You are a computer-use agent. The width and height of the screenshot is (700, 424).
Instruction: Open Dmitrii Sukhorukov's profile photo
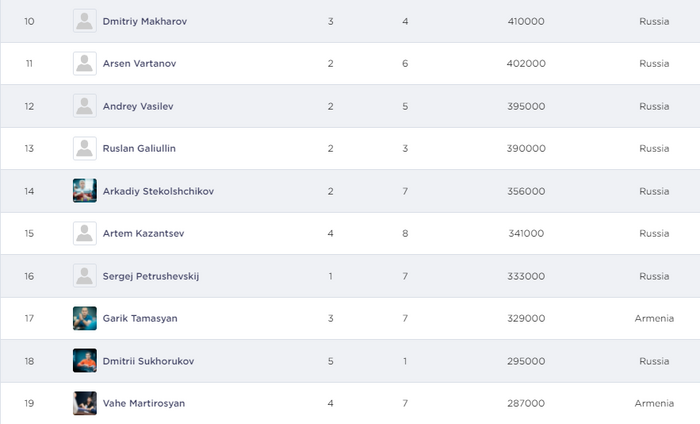tap(85, 361)
